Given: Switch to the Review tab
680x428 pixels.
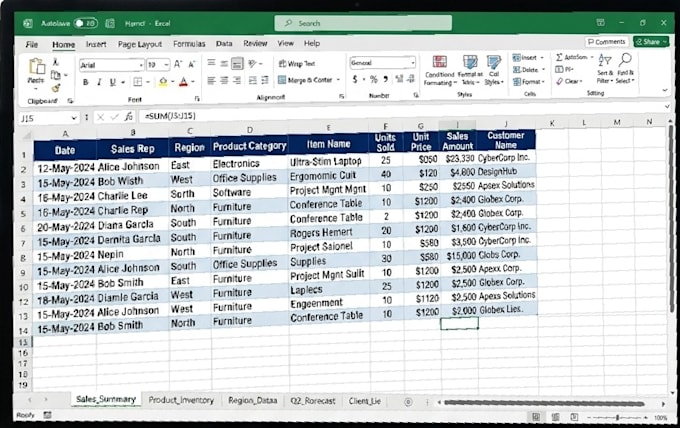Looking at the screenshot, I should click(x=255, y=43).
